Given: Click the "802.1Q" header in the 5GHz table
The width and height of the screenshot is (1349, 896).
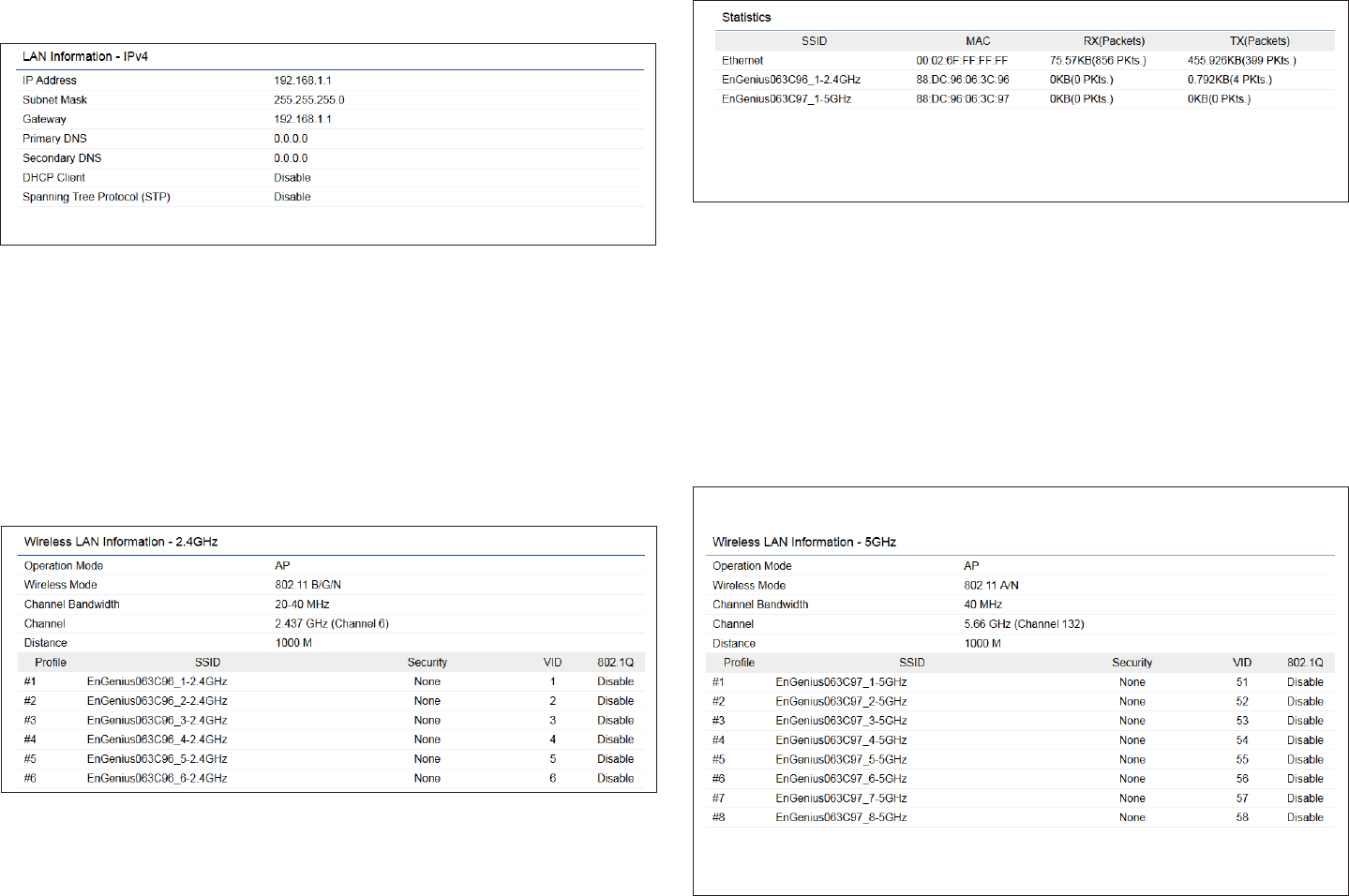Looking at the screenshot, I should coord(1305,663).
